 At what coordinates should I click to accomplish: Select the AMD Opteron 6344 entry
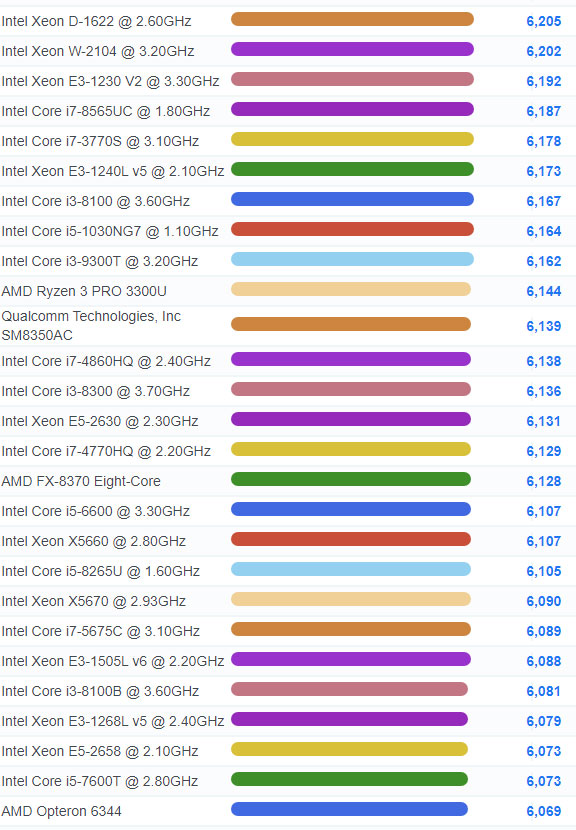[x=61, y=811]
